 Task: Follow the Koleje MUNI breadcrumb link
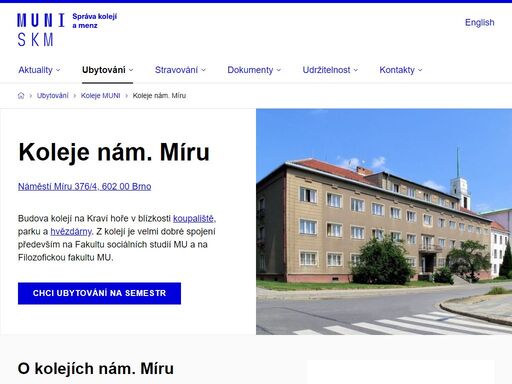coord(100,96)
